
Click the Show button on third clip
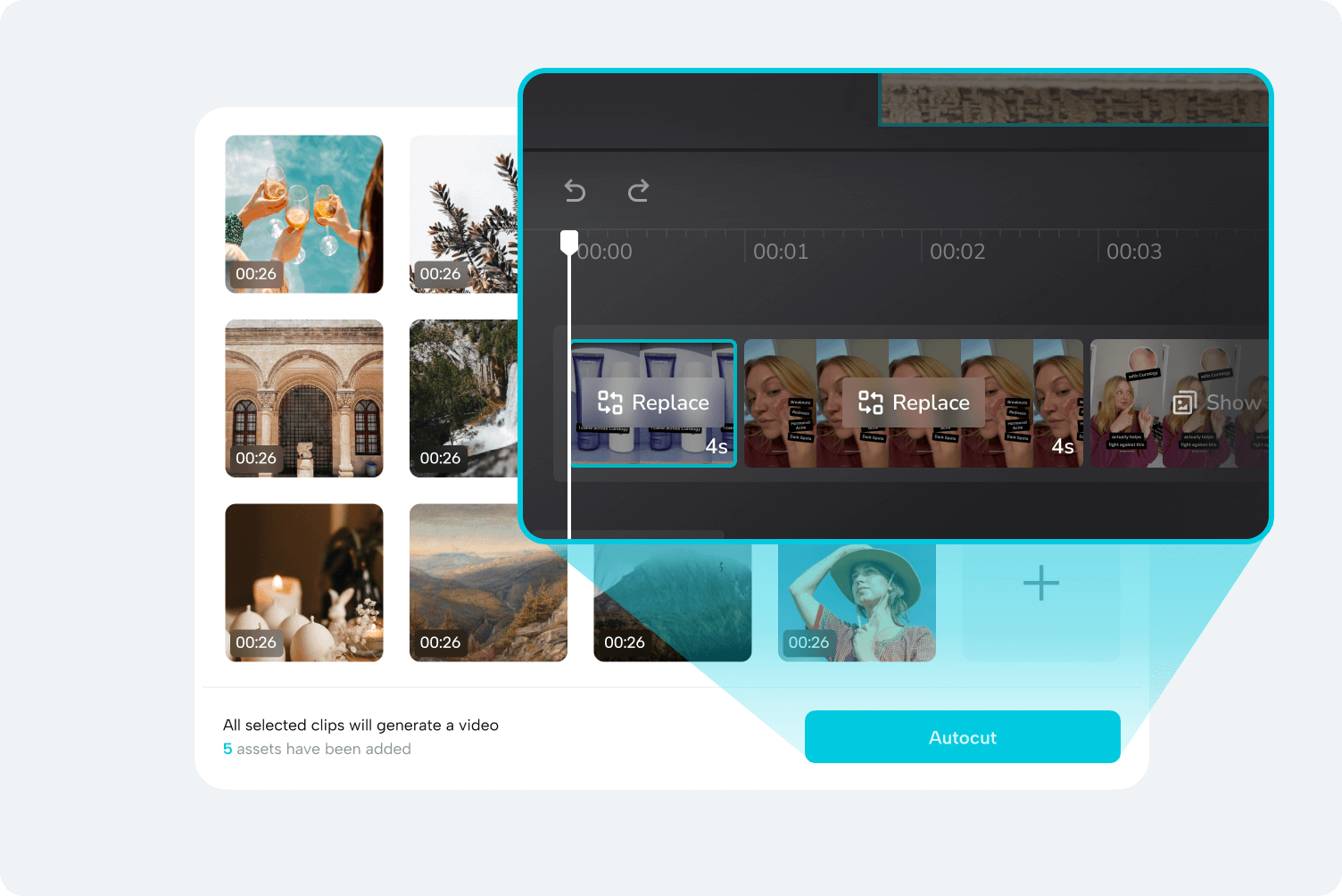1216,402
